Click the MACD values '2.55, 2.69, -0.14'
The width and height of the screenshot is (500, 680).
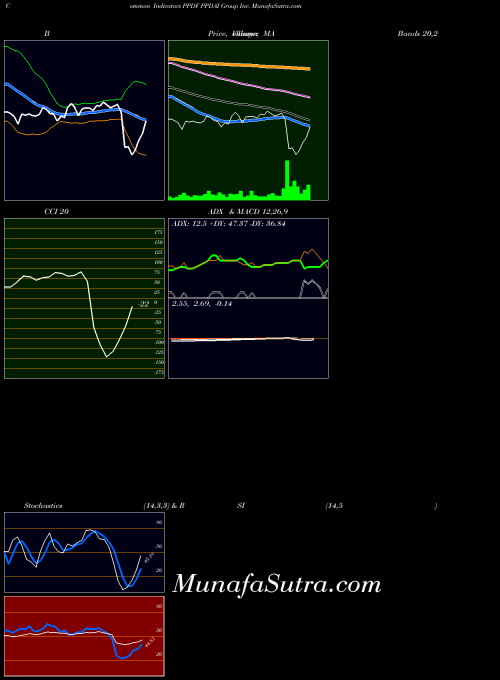tap(202, 304)
